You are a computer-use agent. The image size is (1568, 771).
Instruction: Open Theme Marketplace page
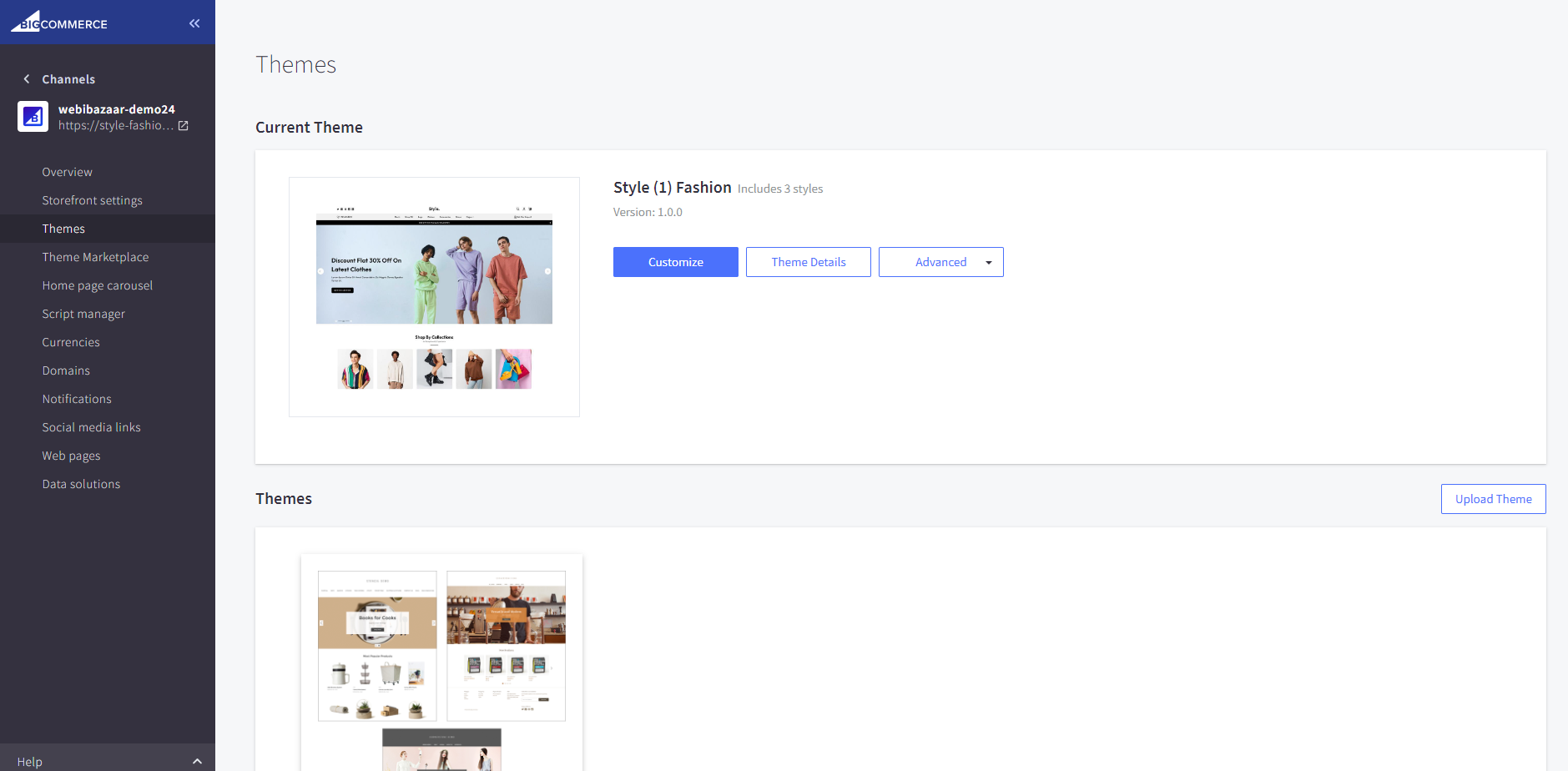[96, 257]
